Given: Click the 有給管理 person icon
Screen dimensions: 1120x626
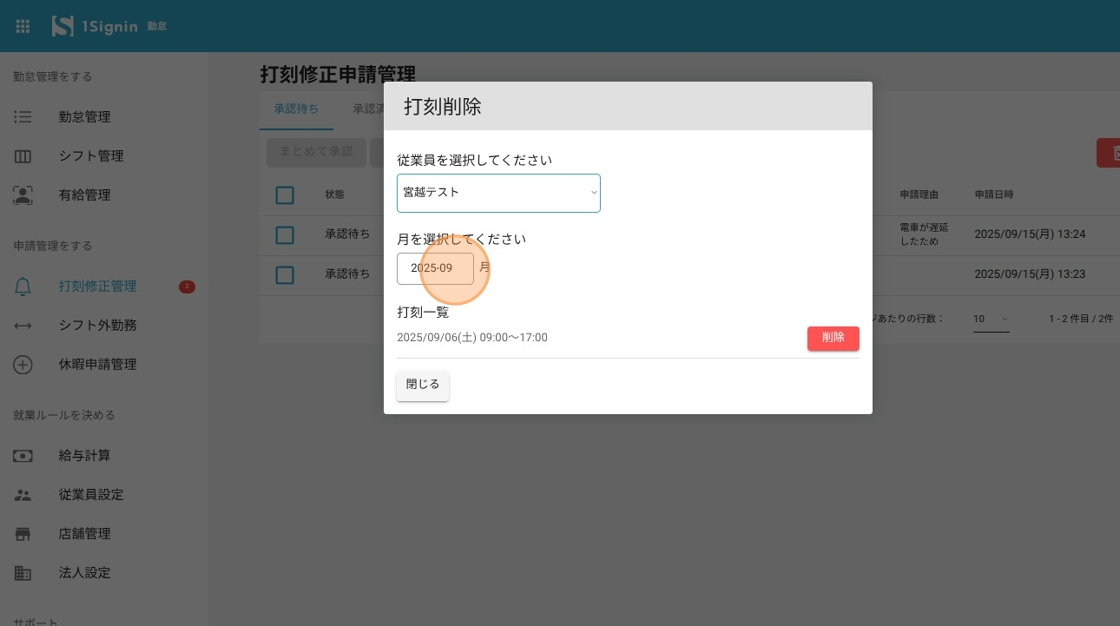Looking at the screenshot, I should 23,195.
